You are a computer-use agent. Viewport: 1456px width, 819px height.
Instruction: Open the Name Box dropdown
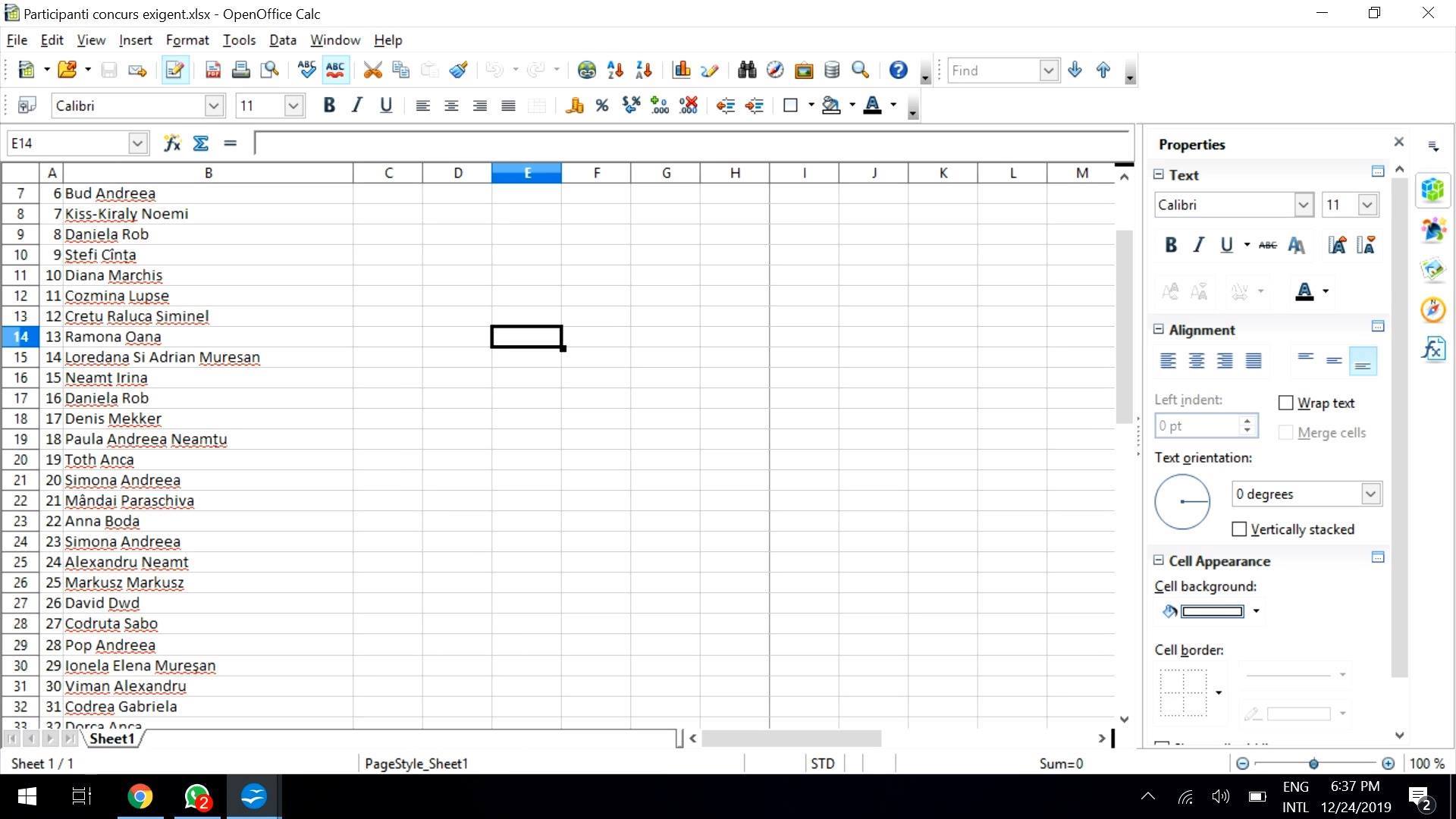(x=137, y=143)
